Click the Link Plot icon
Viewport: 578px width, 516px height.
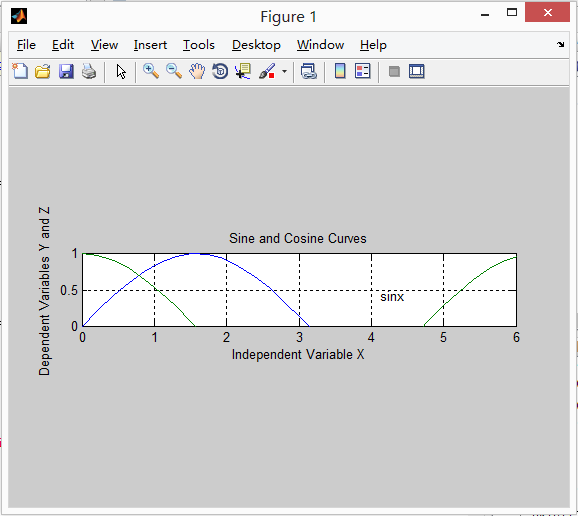coord(309,71)
